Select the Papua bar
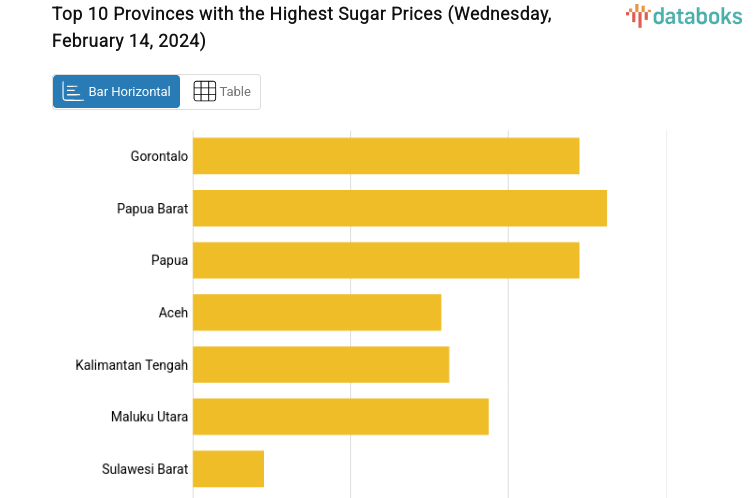This screenshot has width=753, height=498. tap(386, 260)
